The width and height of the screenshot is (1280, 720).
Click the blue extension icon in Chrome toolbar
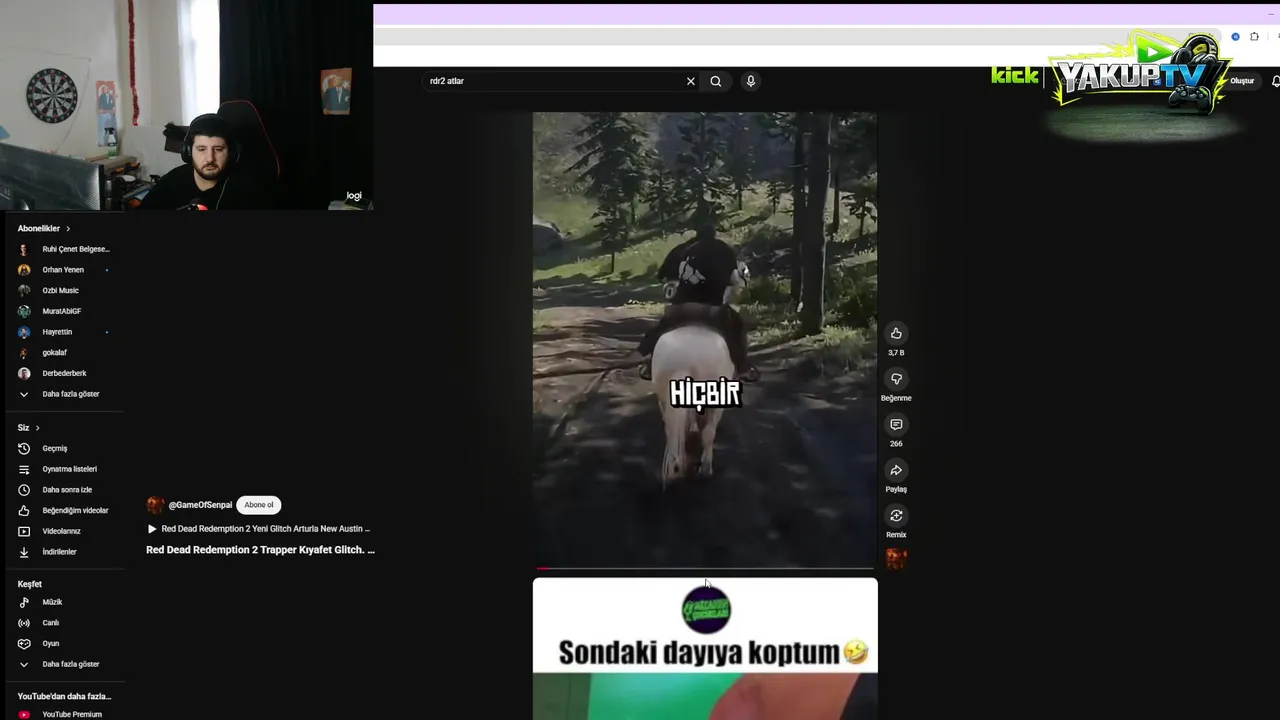[1235, 37]
